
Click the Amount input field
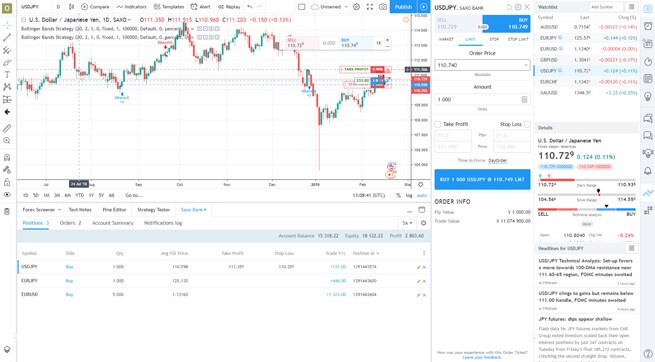(x=482, y=99)
